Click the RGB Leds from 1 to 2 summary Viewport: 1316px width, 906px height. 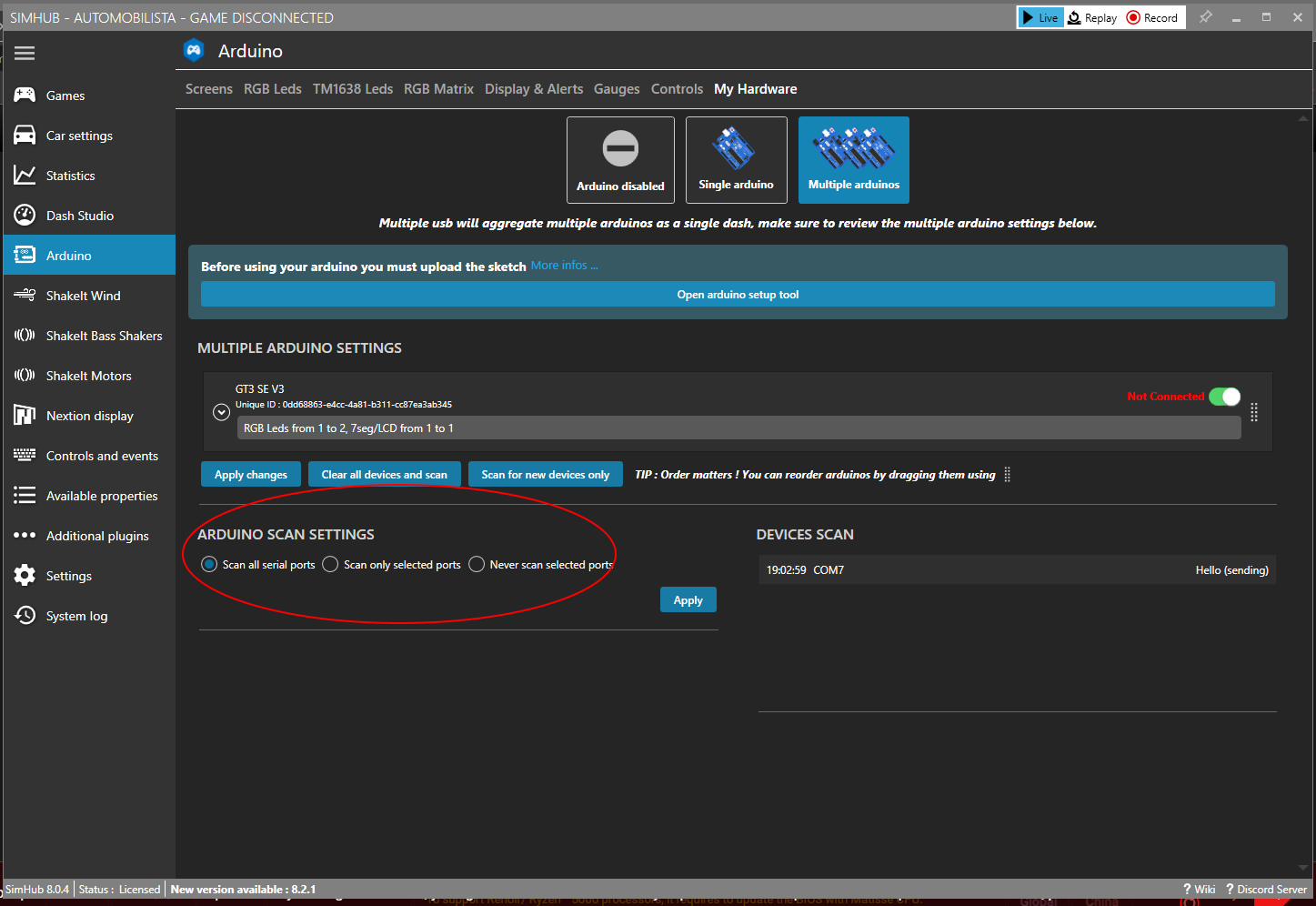coord(738,428)
